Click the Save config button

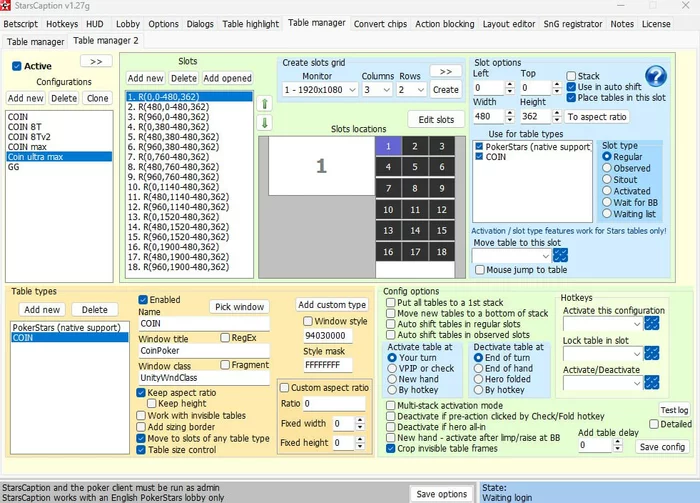click(663, 446)
